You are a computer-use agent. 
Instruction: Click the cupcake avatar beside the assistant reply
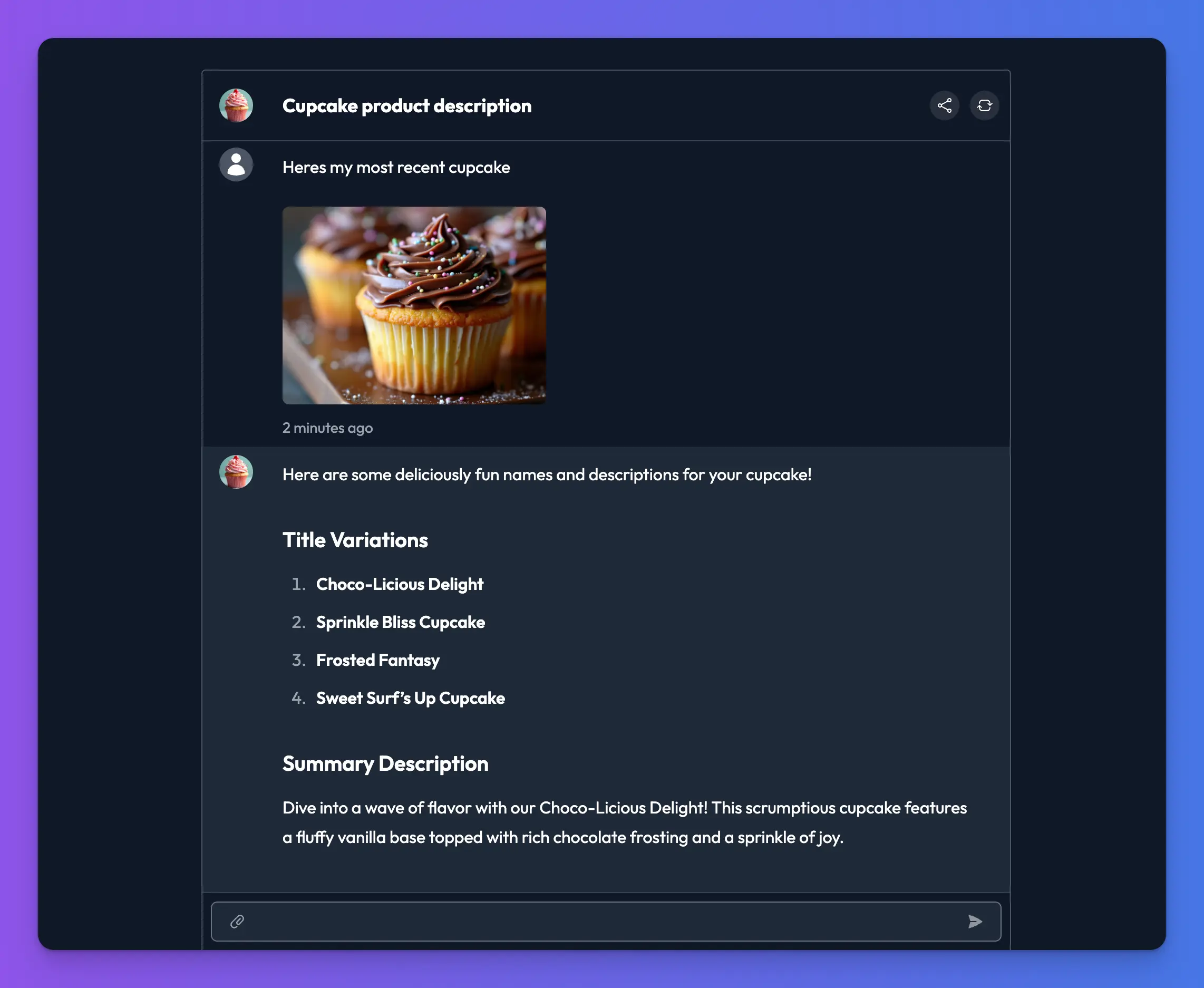point(236,472)
